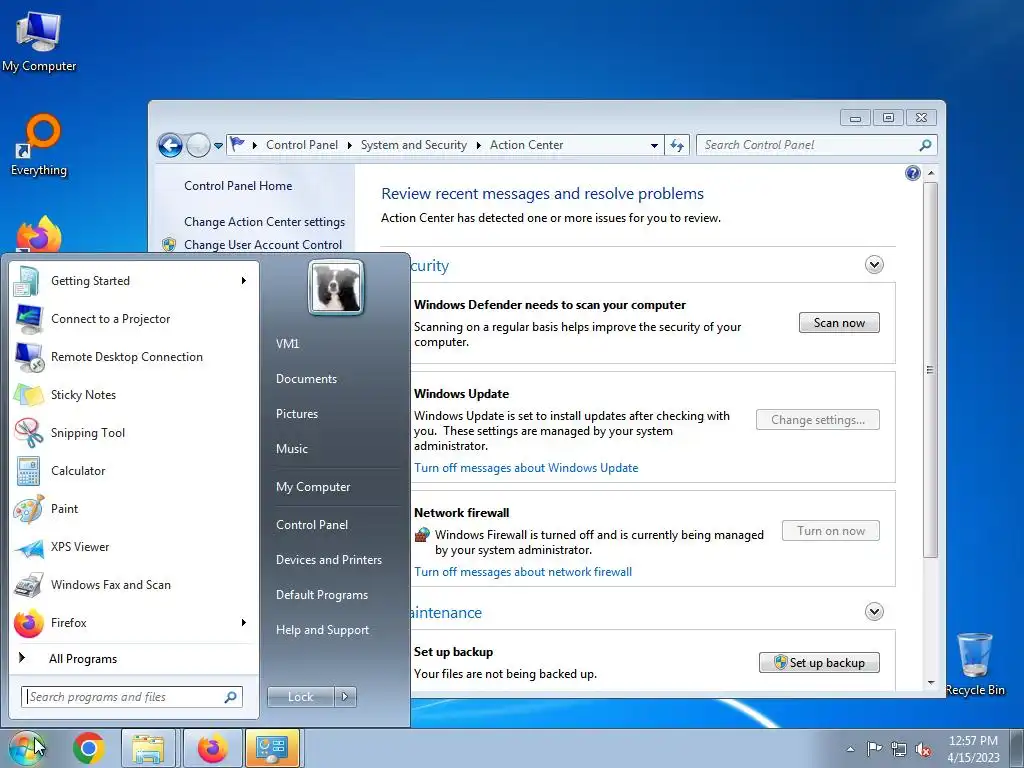Expand Getting Started submenu arrow
This screenshot has width=1024, height=768.
(x=243, y=281)
